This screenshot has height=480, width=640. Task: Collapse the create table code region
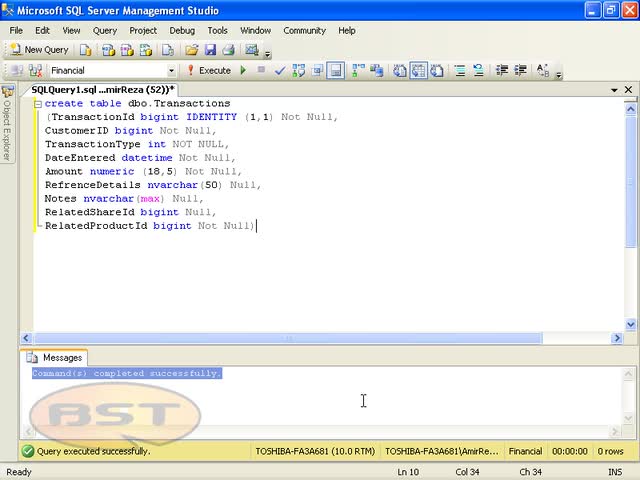38,104
